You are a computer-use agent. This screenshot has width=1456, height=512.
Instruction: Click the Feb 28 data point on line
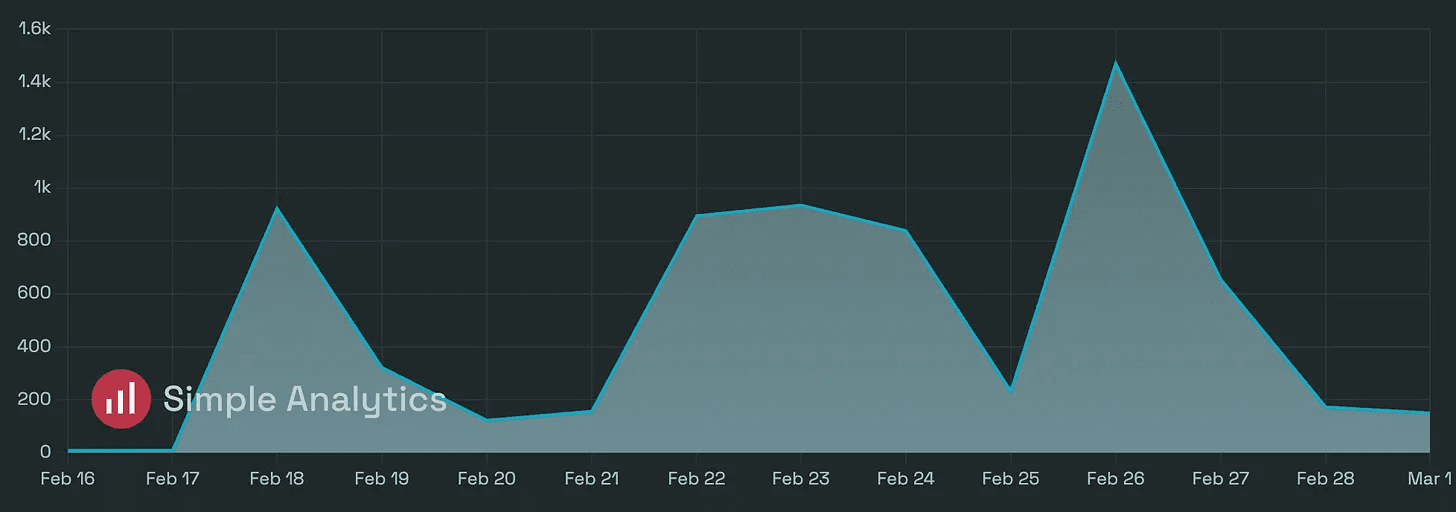coord(1325,406)
